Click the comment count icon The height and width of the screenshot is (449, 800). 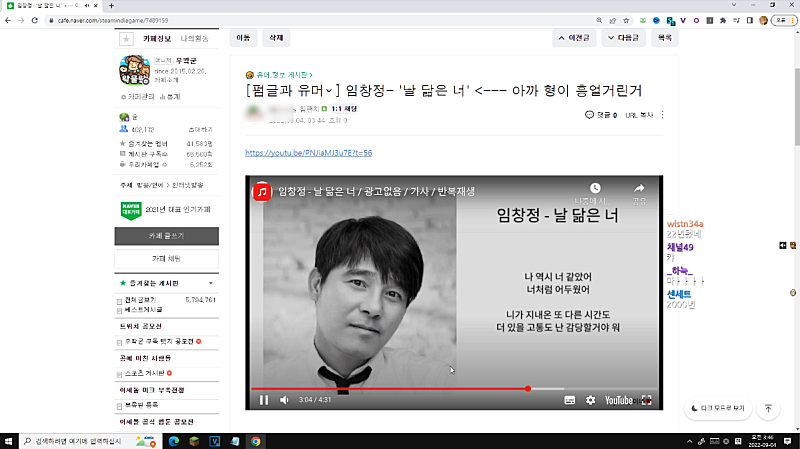click(x=589, y=115)
